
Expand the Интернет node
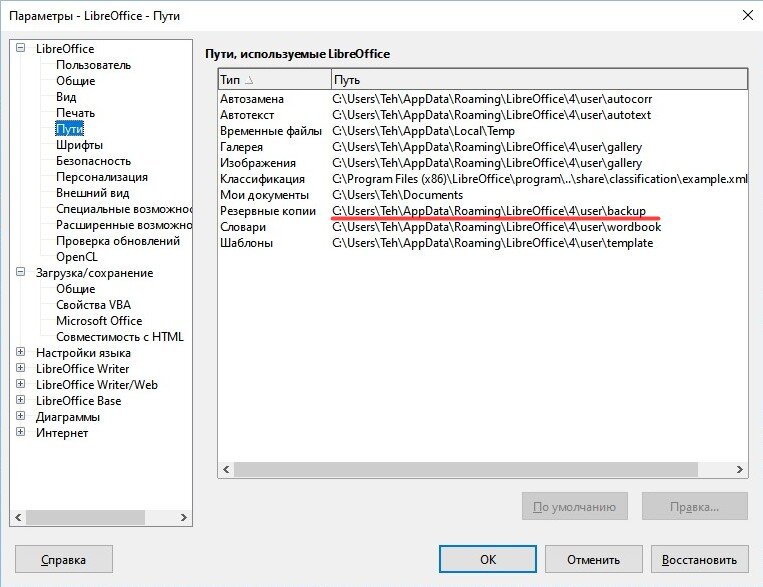20,432
